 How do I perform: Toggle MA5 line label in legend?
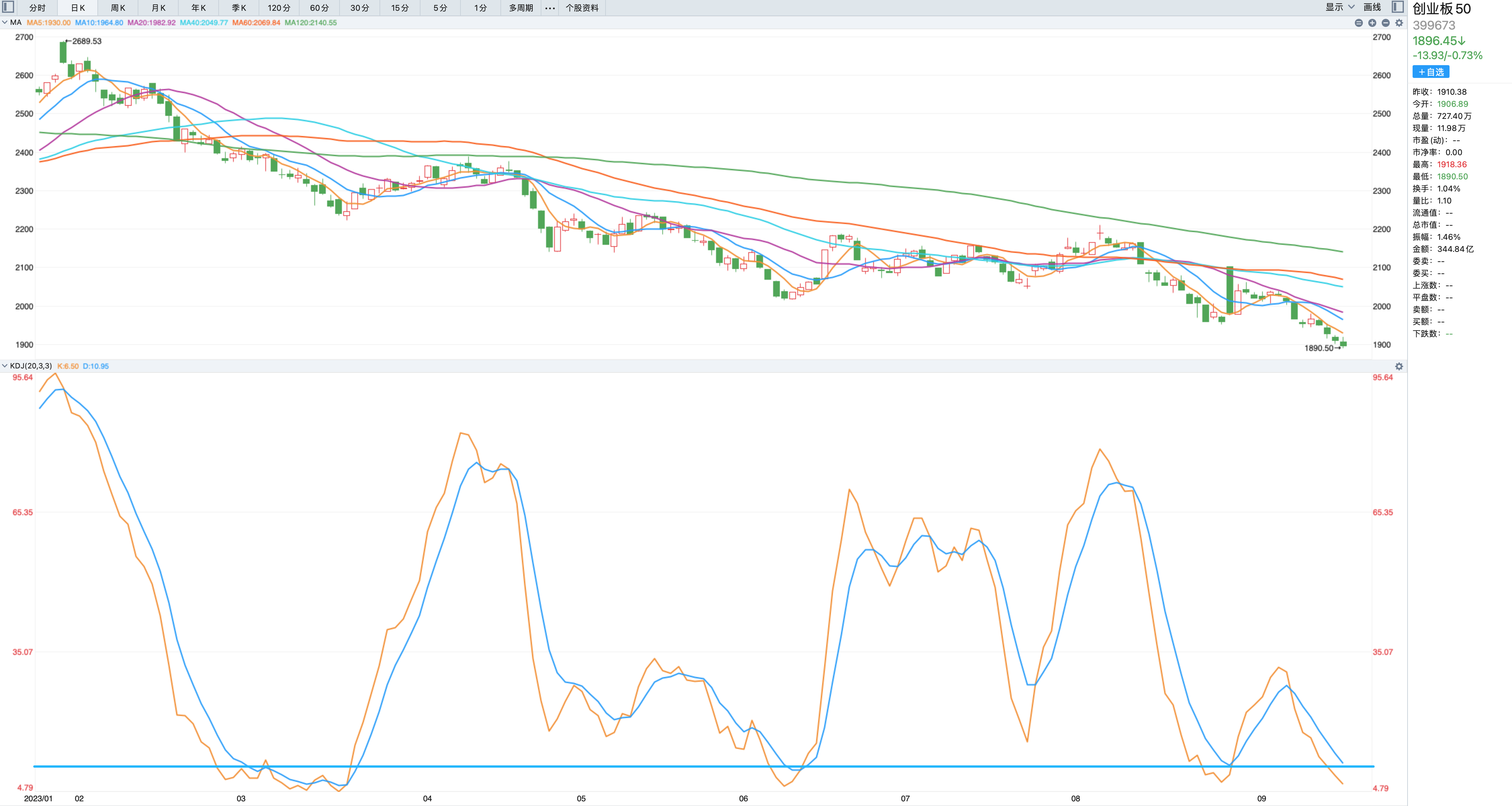(48, 22)
